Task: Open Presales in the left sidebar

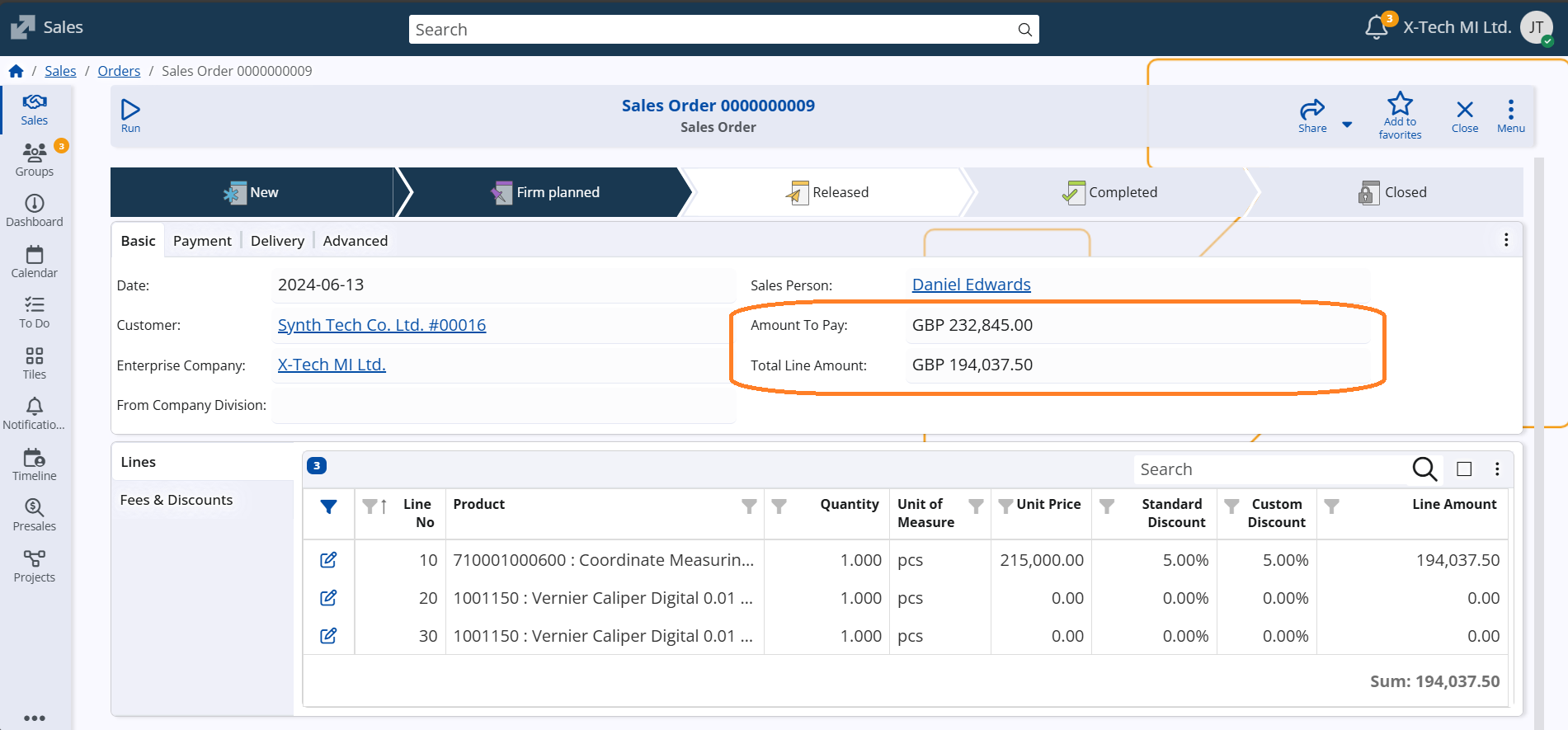Action: coord(35,515)
